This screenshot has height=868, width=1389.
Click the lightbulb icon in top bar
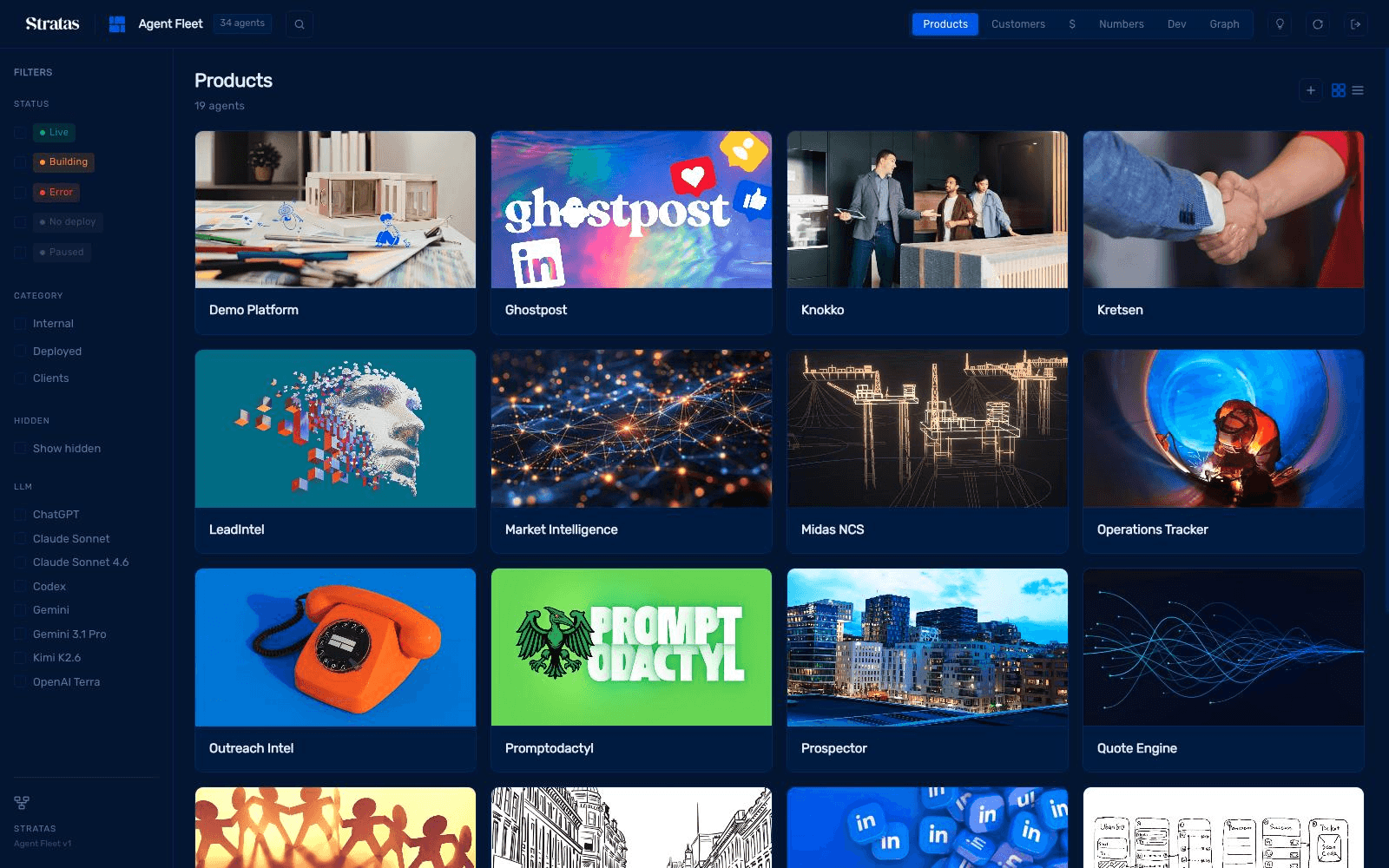click(x=1280, y=24)
